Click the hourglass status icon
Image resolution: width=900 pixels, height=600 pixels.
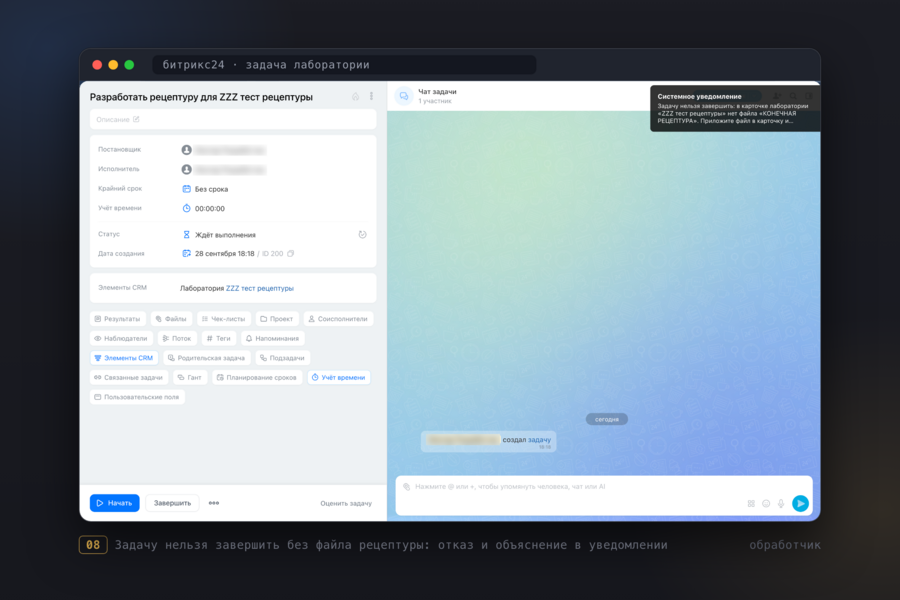(187, 234)
